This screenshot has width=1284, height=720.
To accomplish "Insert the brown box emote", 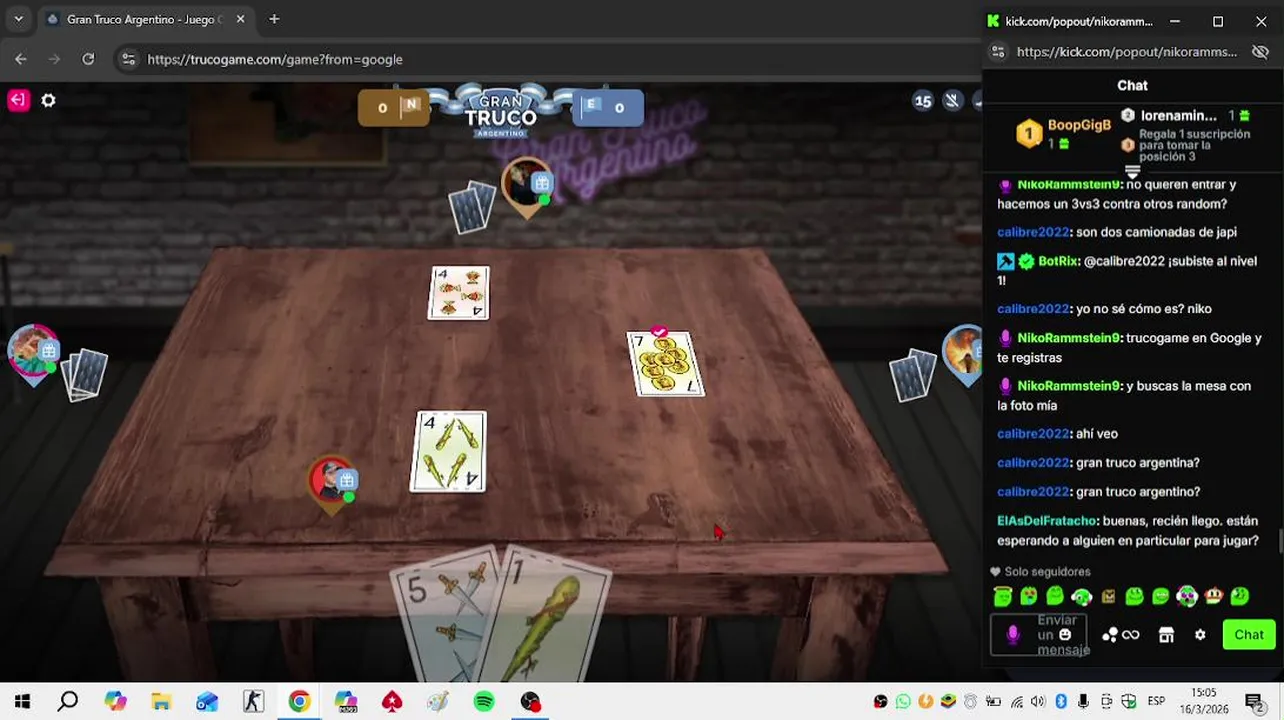I will point(1108,597).
